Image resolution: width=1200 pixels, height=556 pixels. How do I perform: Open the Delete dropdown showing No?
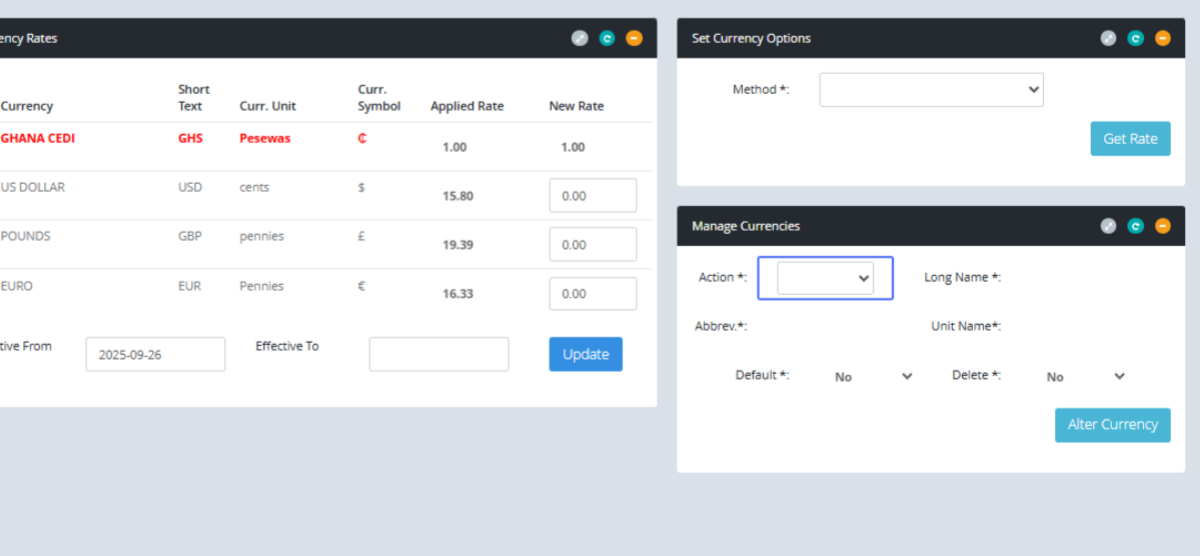1085,377
